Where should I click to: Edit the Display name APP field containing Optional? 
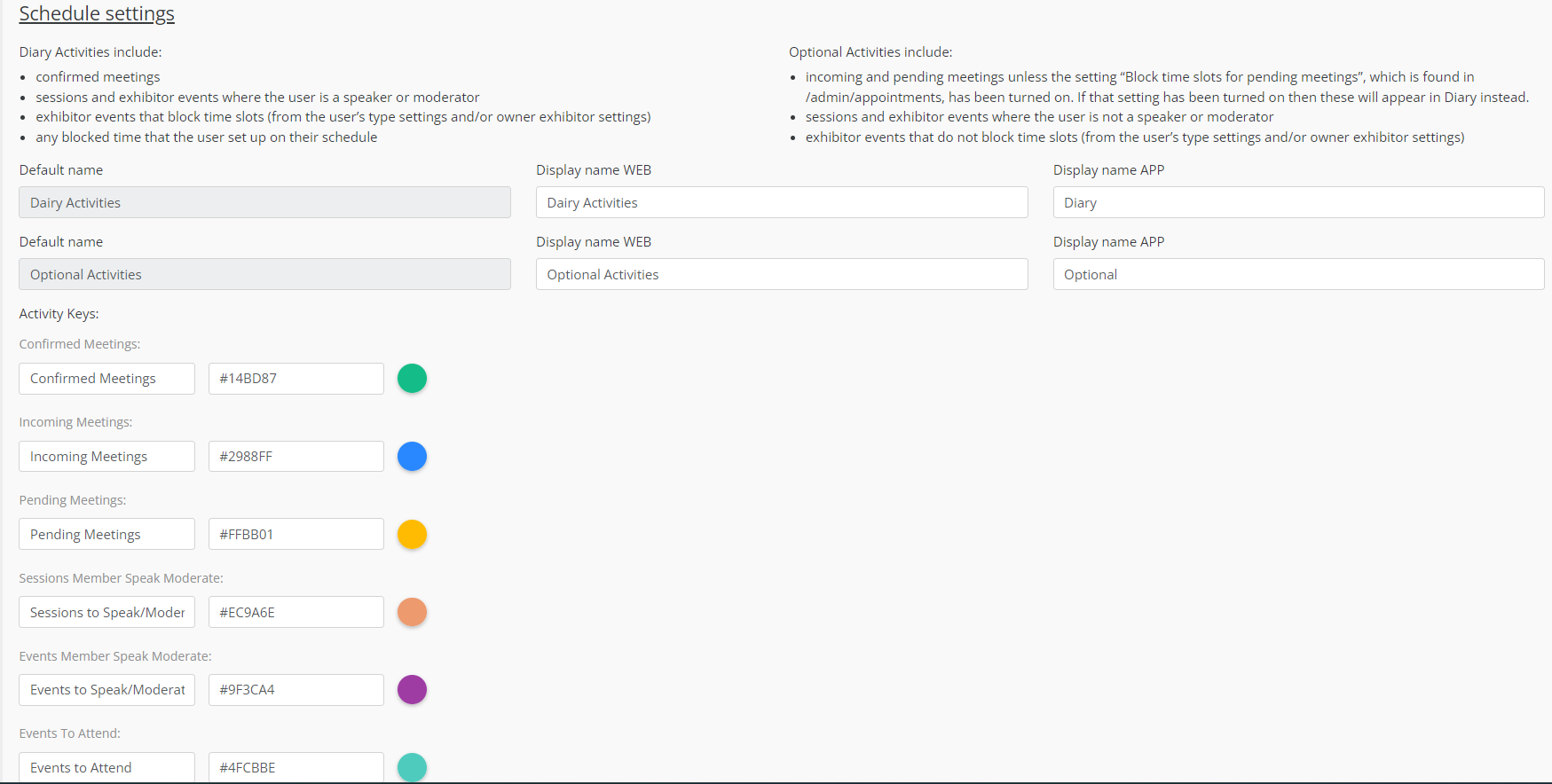pyautogui.click(x=1297, y=274)
